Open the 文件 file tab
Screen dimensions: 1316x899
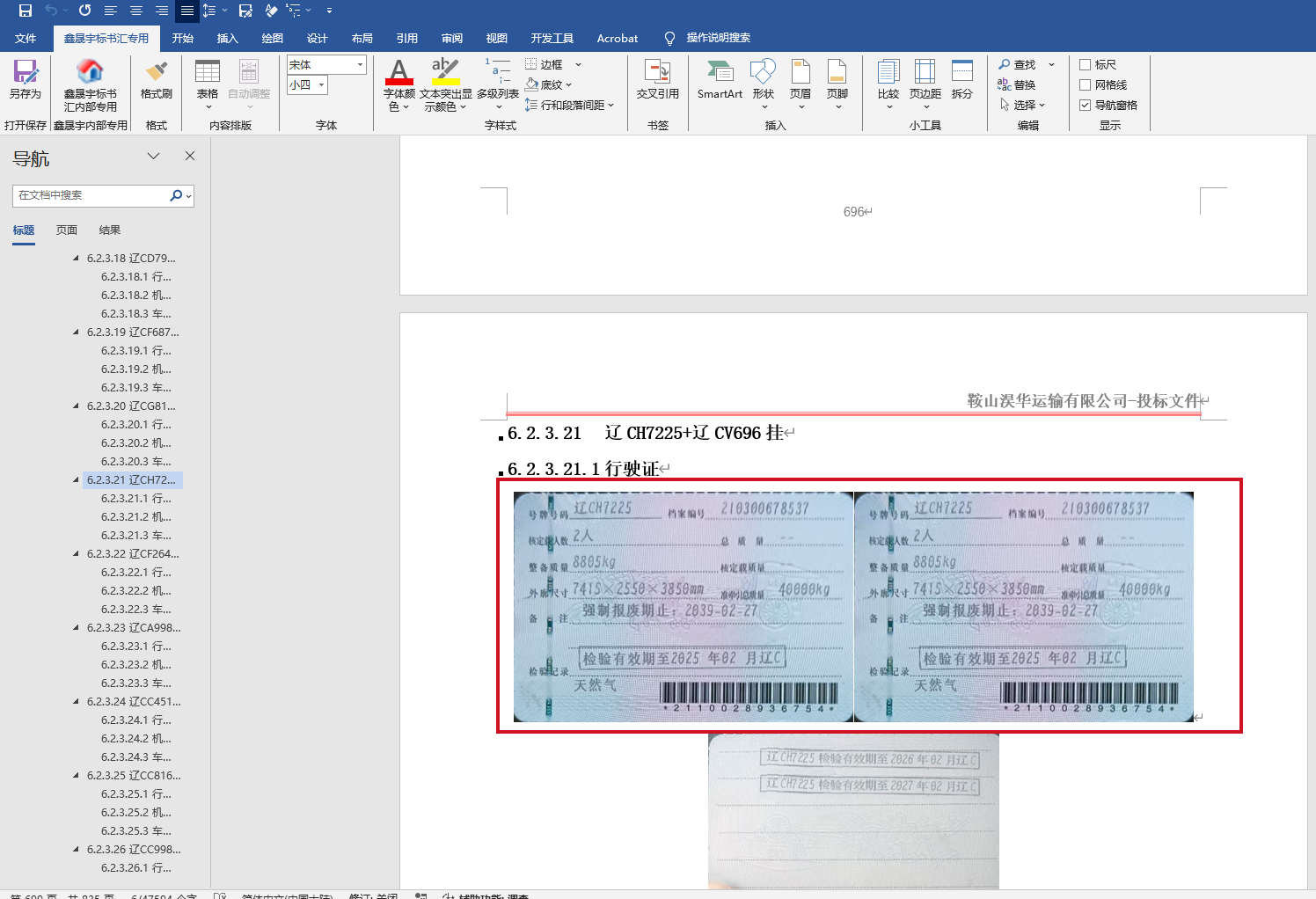point(26,38)
